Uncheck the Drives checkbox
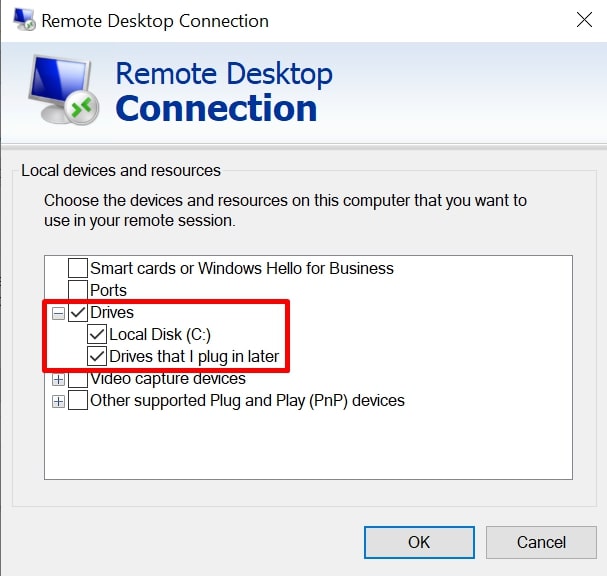The image size is (607, 576). pos(78,312)
